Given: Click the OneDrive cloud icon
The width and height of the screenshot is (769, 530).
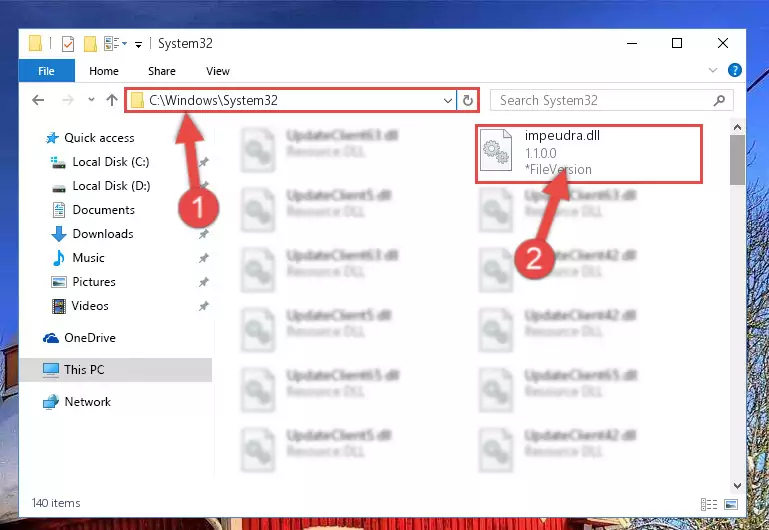Looking at the screenshot, I should tap(51, 338).
